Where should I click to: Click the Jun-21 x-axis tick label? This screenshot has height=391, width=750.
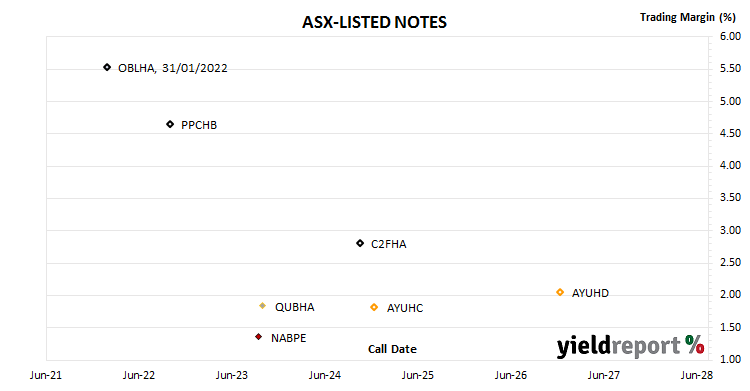point(46,375)
